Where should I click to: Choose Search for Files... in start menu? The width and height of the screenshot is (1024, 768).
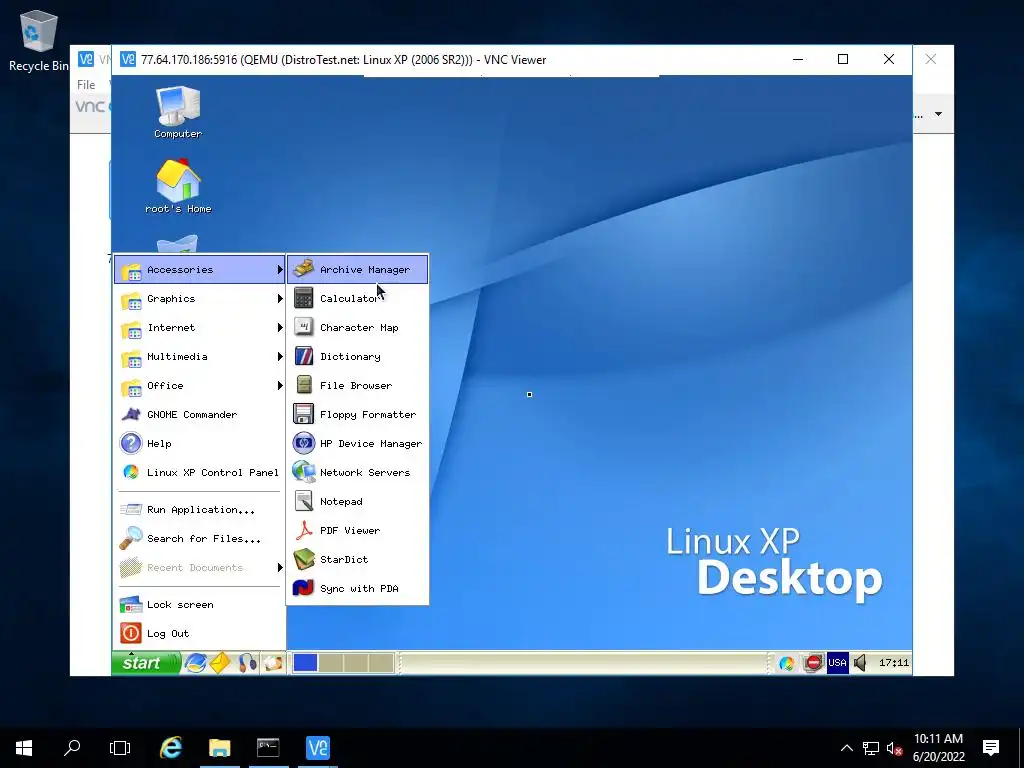click(200, 539)
